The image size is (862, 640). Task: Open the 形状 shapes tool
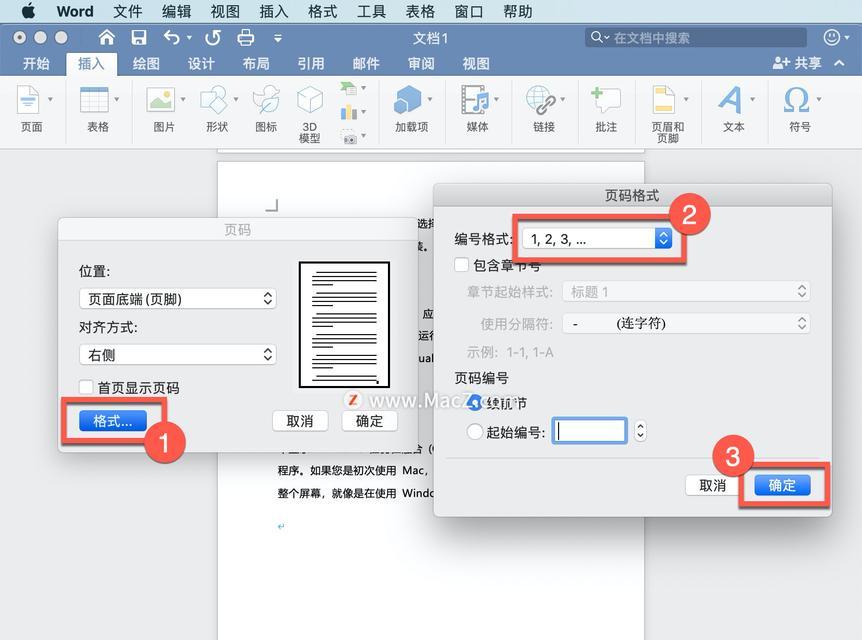[214, 100]
